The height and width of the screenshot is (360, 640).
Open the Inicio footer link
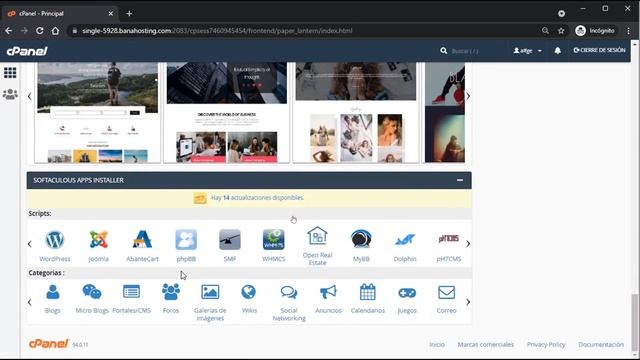point(437,344)
